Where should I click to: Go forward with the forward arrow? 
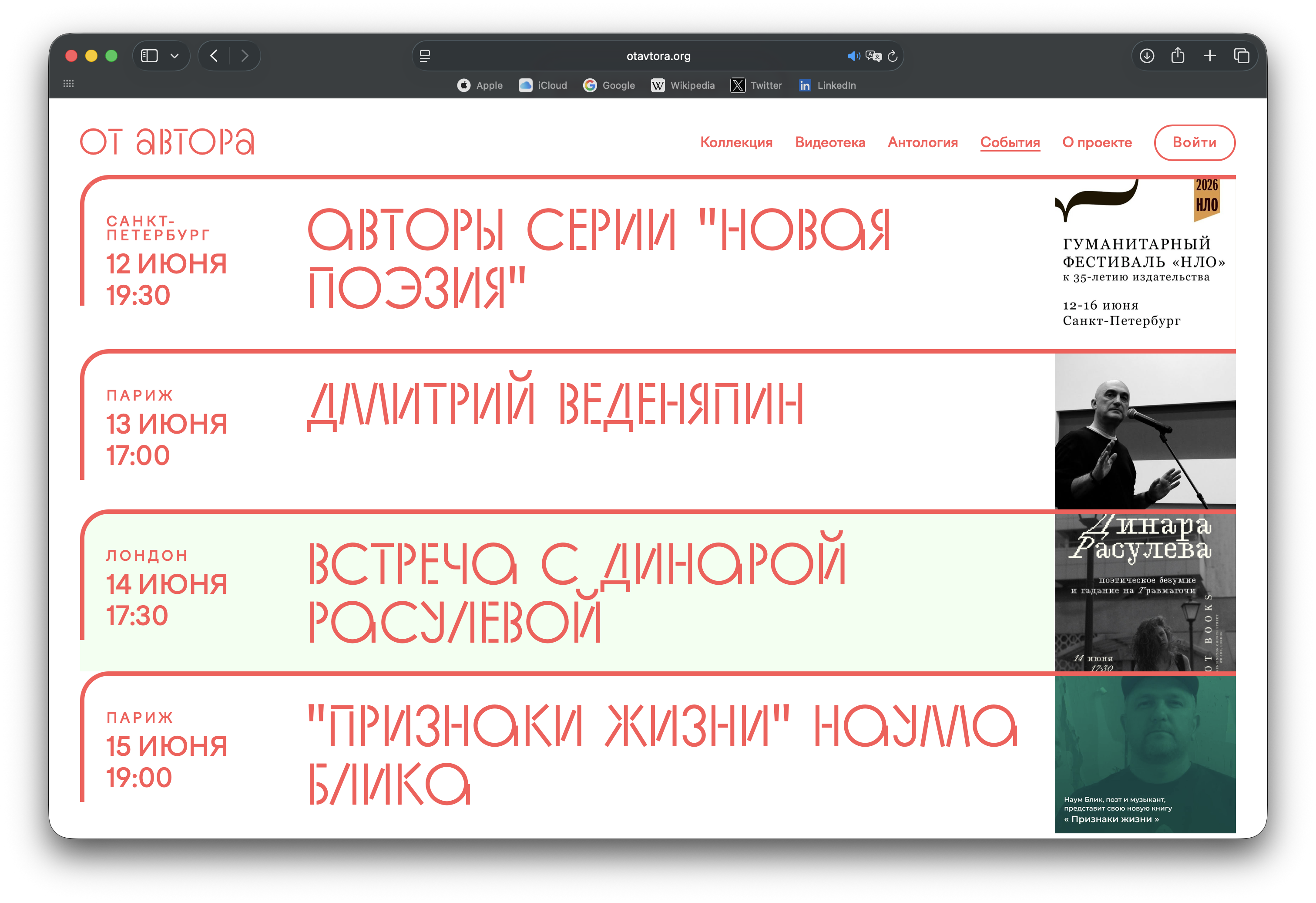[245, 56]
